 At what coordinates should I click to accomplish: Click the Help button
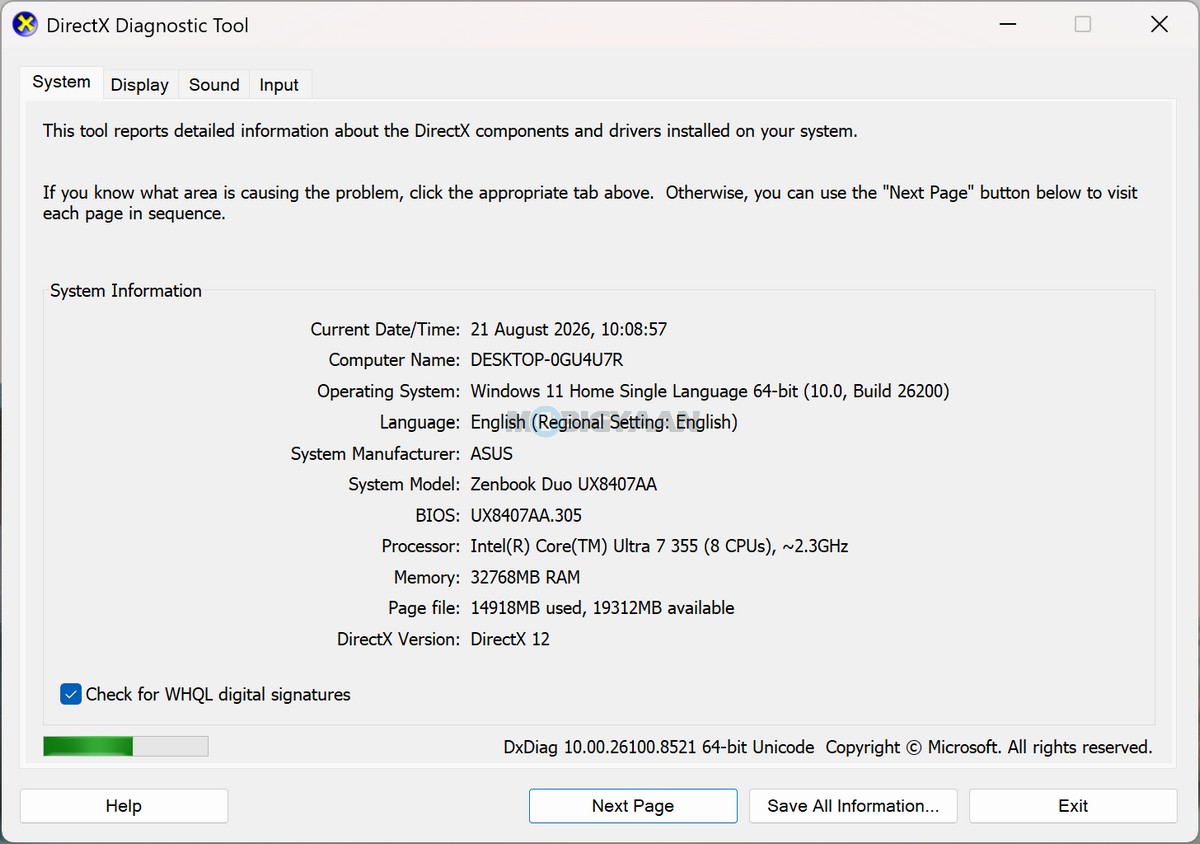124,806
